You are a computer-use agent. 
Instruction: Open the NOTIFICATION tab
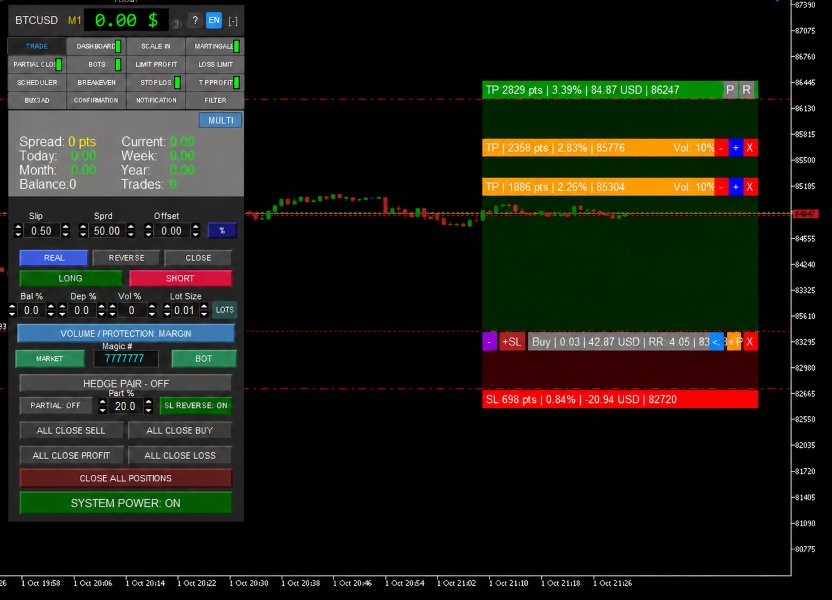[155, 100]
